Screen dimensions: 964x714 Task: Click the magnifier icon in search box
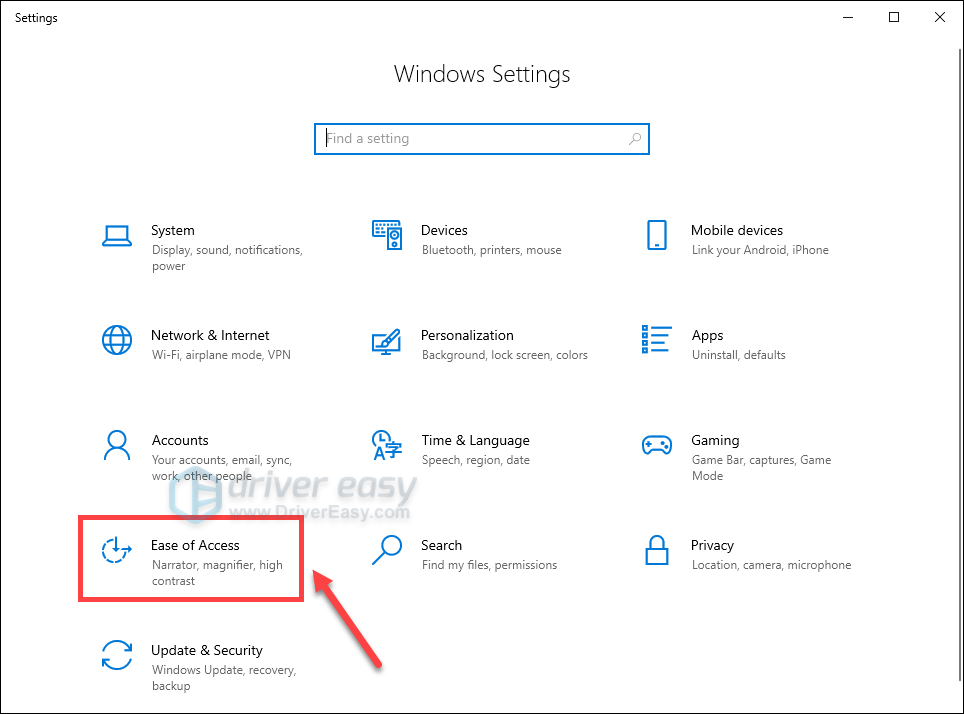(x=635, y=139)
